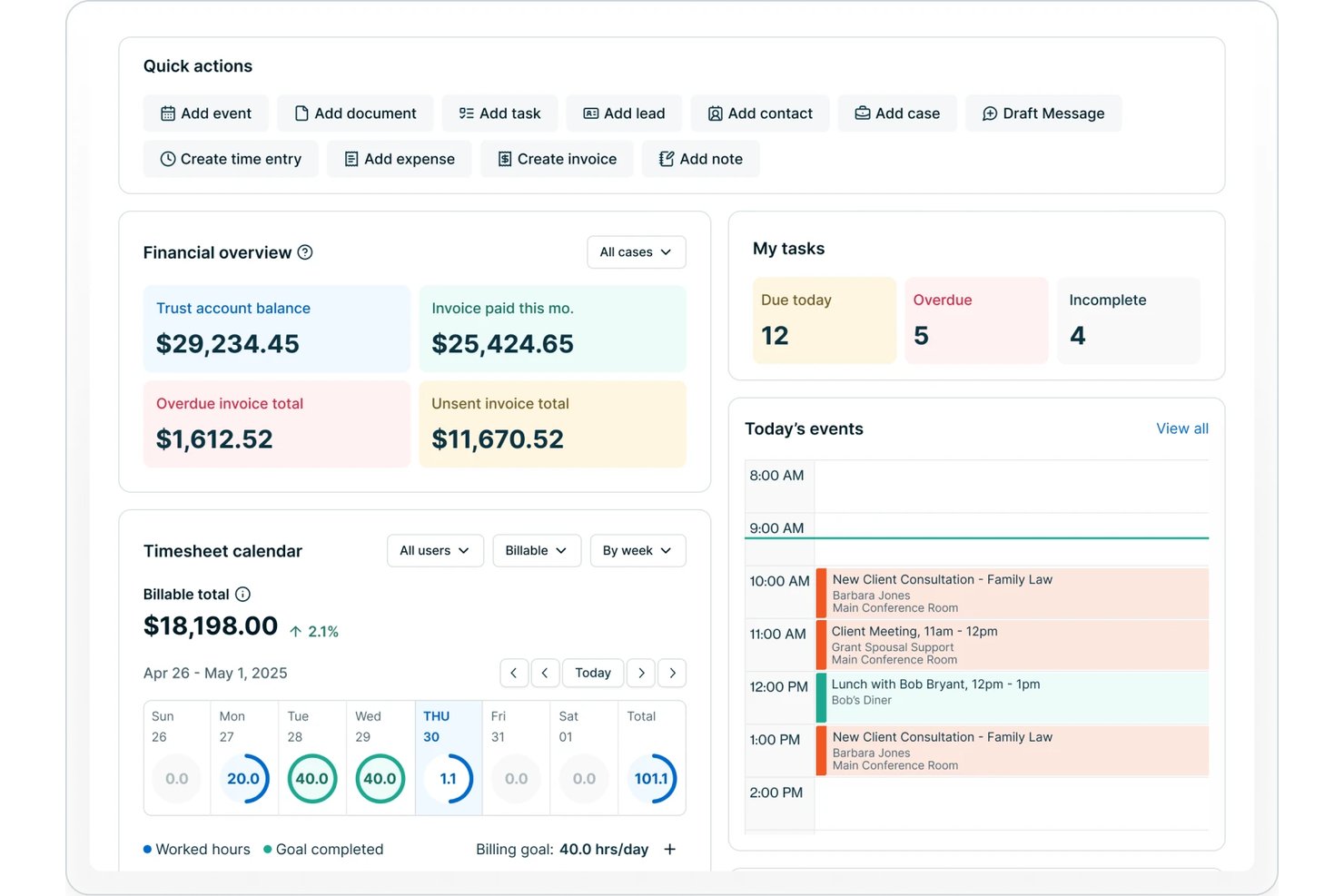Click the 2:00 PM time slot label
The image size is (1344, 896).
click(x=776, y=793)
